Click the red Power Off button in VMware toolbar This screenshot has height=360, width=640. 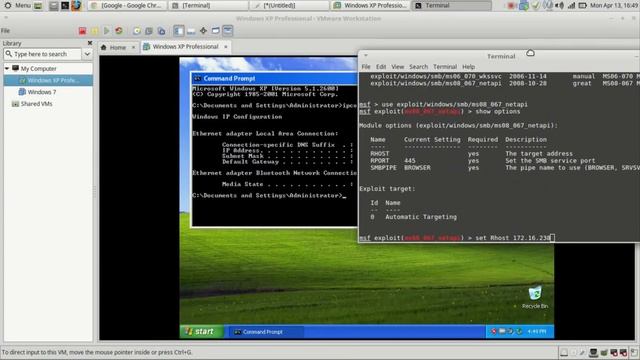tap(82, 31)
